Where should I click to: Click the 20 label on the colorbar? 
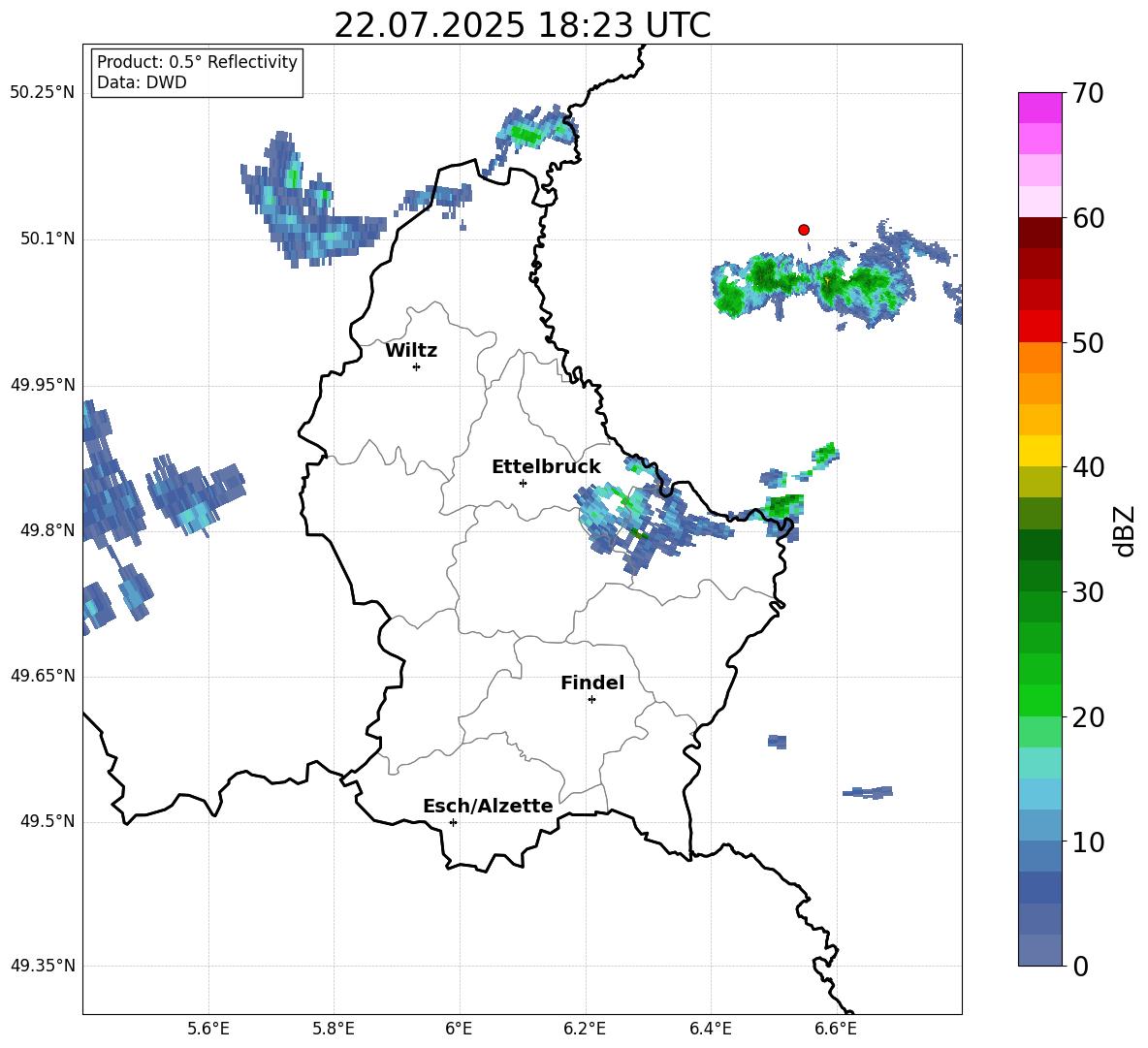coord(1088,717)
